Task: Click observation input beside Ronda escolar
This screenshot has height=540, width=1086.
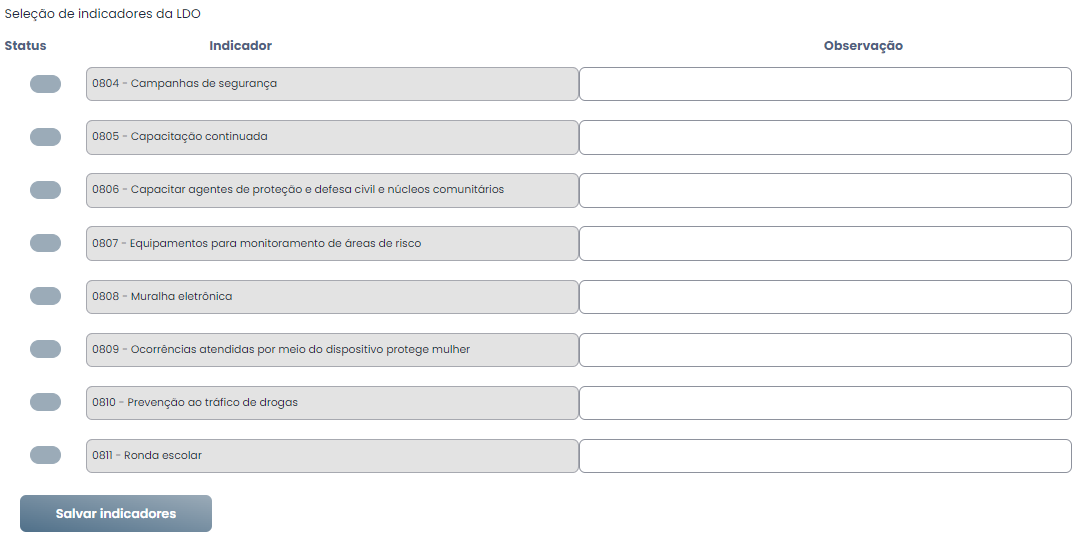Action: point(825,456)
